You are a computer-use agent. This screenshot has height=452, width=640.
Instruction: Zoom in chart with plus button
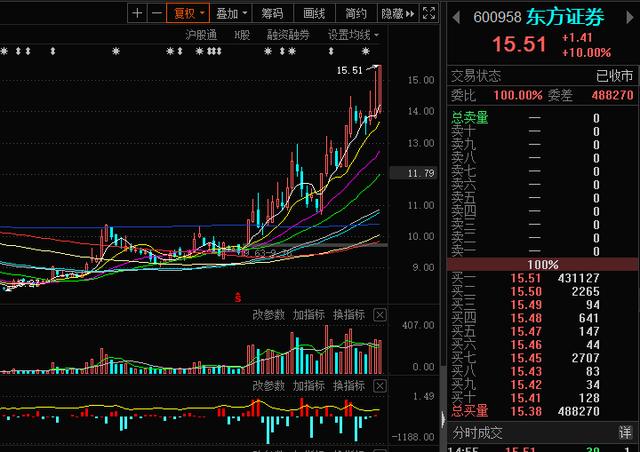pyautogui.click(x=137, y=13)
